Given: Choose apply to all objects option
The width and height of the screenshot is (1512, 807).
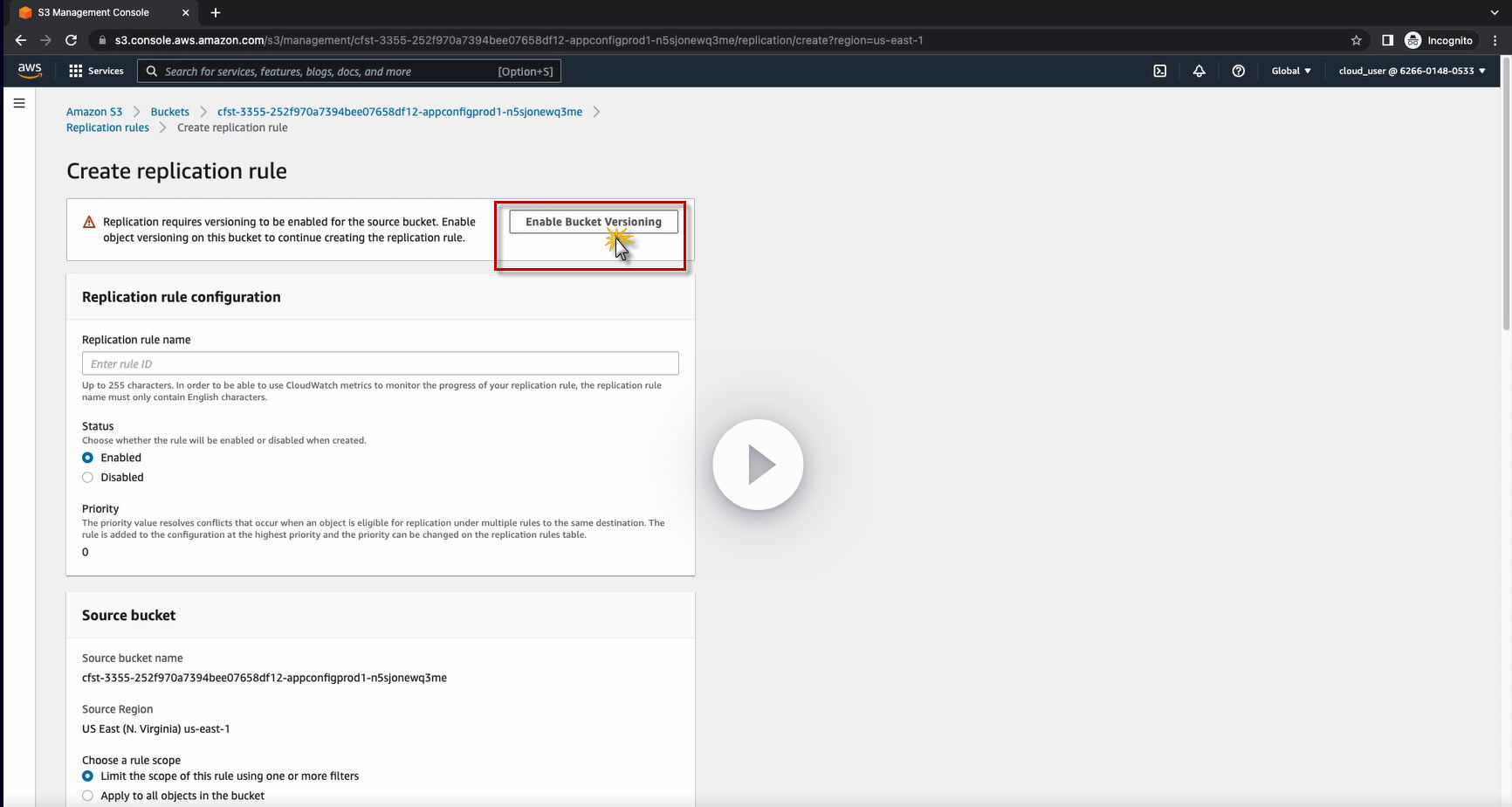Looking at the screenshot, I should 87,796.
